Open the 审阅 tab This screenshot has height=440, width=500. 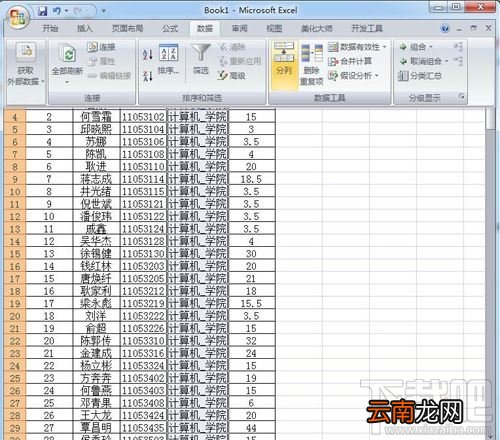tap(239, 29)
